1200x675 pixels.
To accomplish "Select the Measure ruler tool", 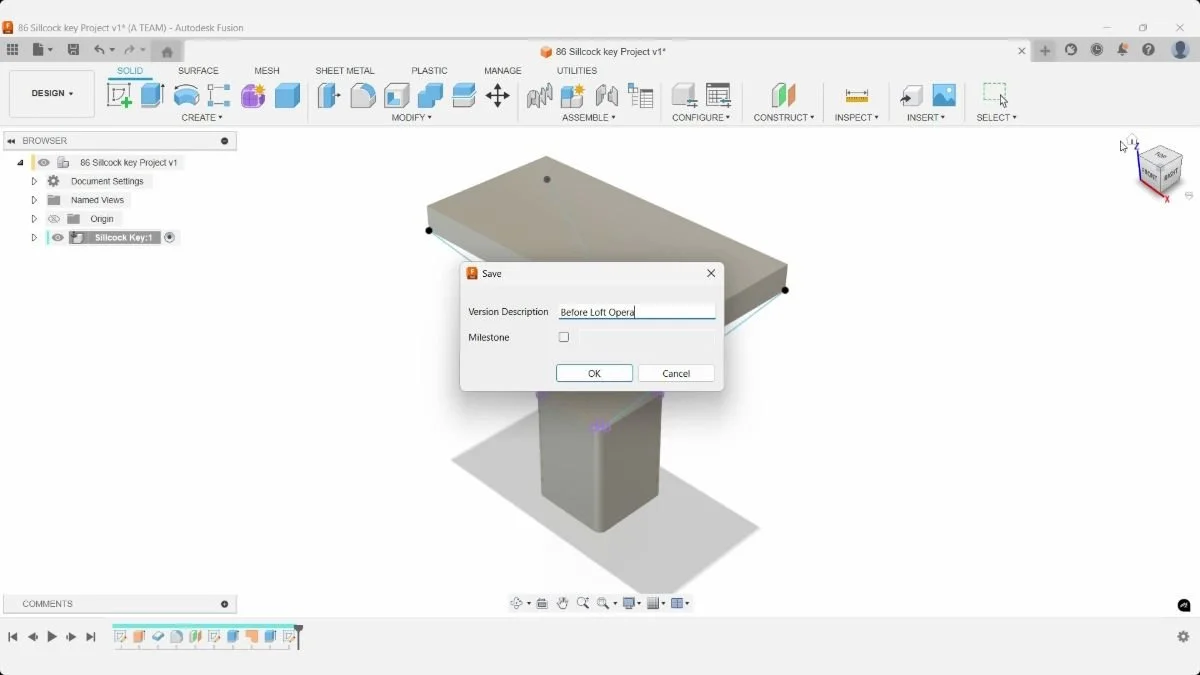I will pos(857,95).
